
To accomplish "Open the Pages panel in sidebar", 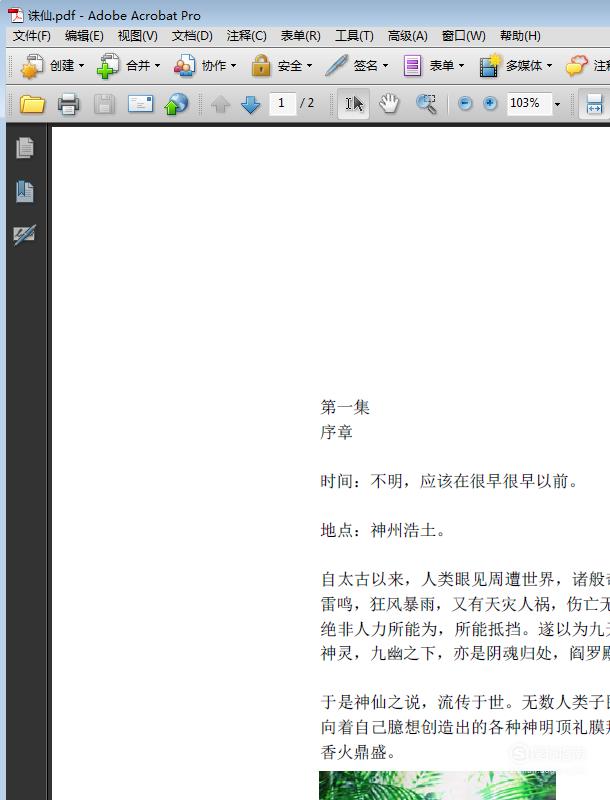I will 25,148.
